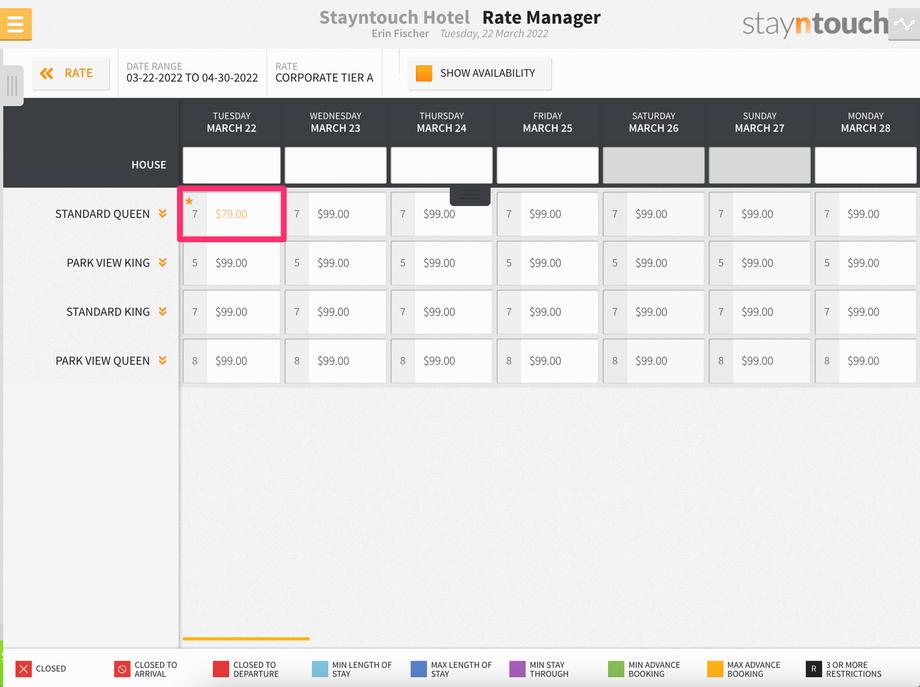920x687 pixels.
Task: Expand the Park View King room type row
Action: tap(163, 262)
